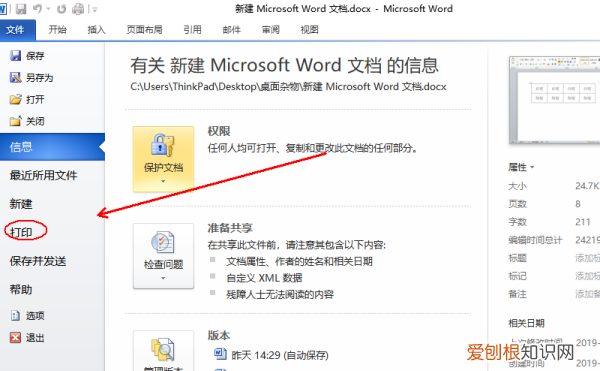Switch to the 插入 tab
600x371 pixels.
pos(96,29)
